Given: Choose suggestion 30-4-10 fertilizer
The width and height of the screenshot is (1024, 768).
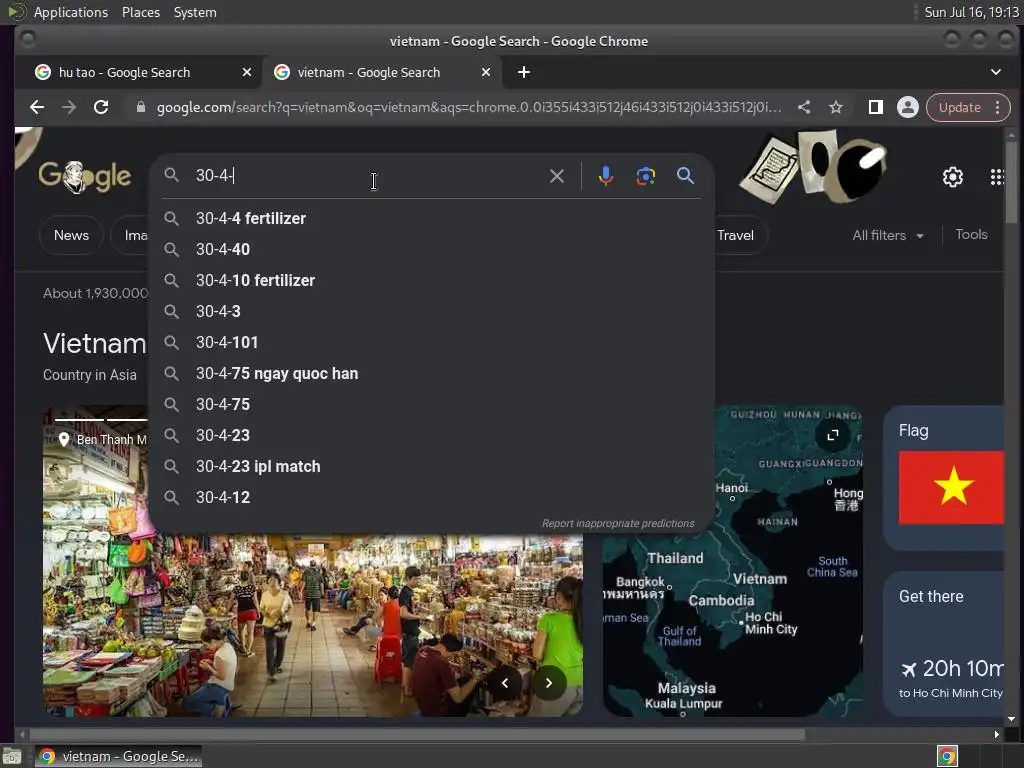Looking at the screenshot, I should [x=431, y=280].
